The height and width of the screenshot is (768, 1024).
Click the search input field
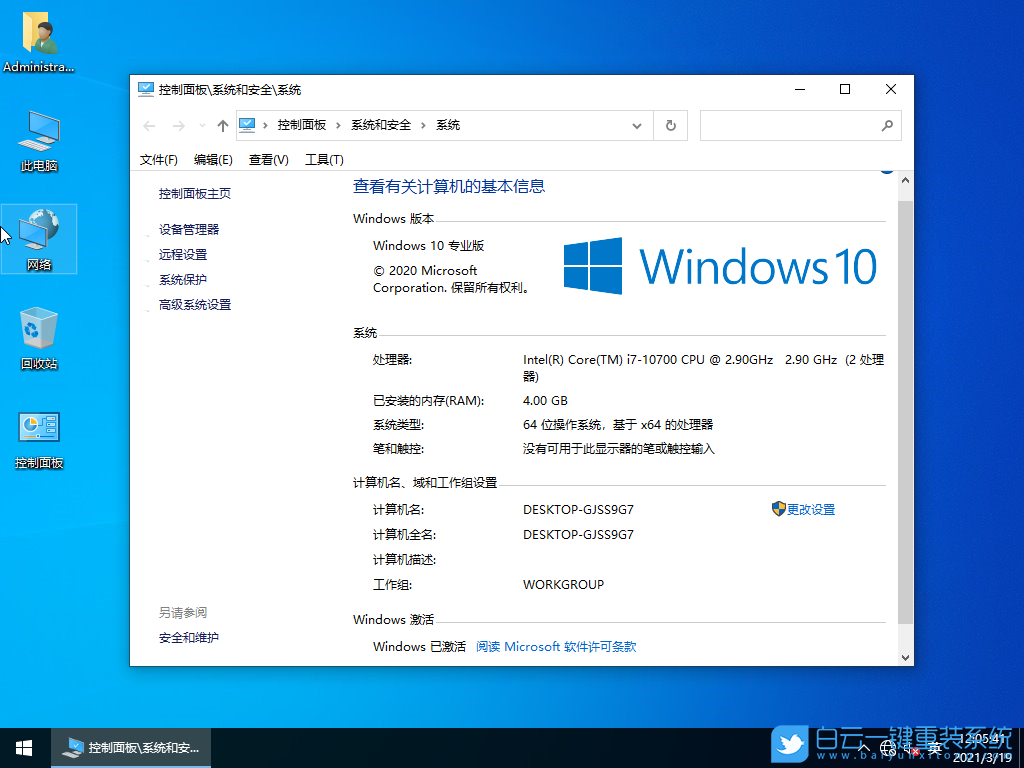click(790, 125)
